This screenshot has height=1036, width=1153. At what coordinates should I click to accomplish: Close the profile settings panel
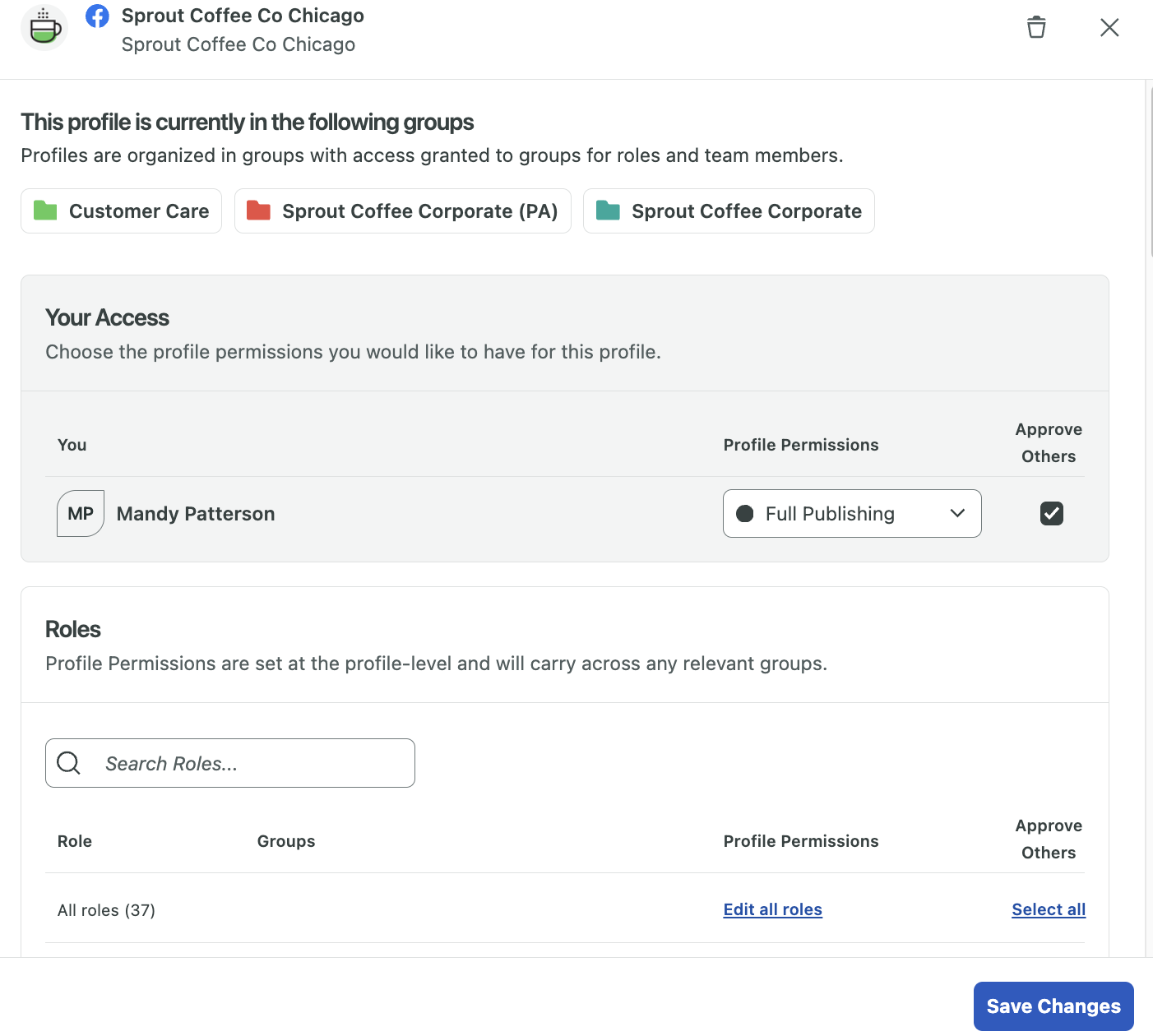pyautogui.click(x=1109, y=27)
